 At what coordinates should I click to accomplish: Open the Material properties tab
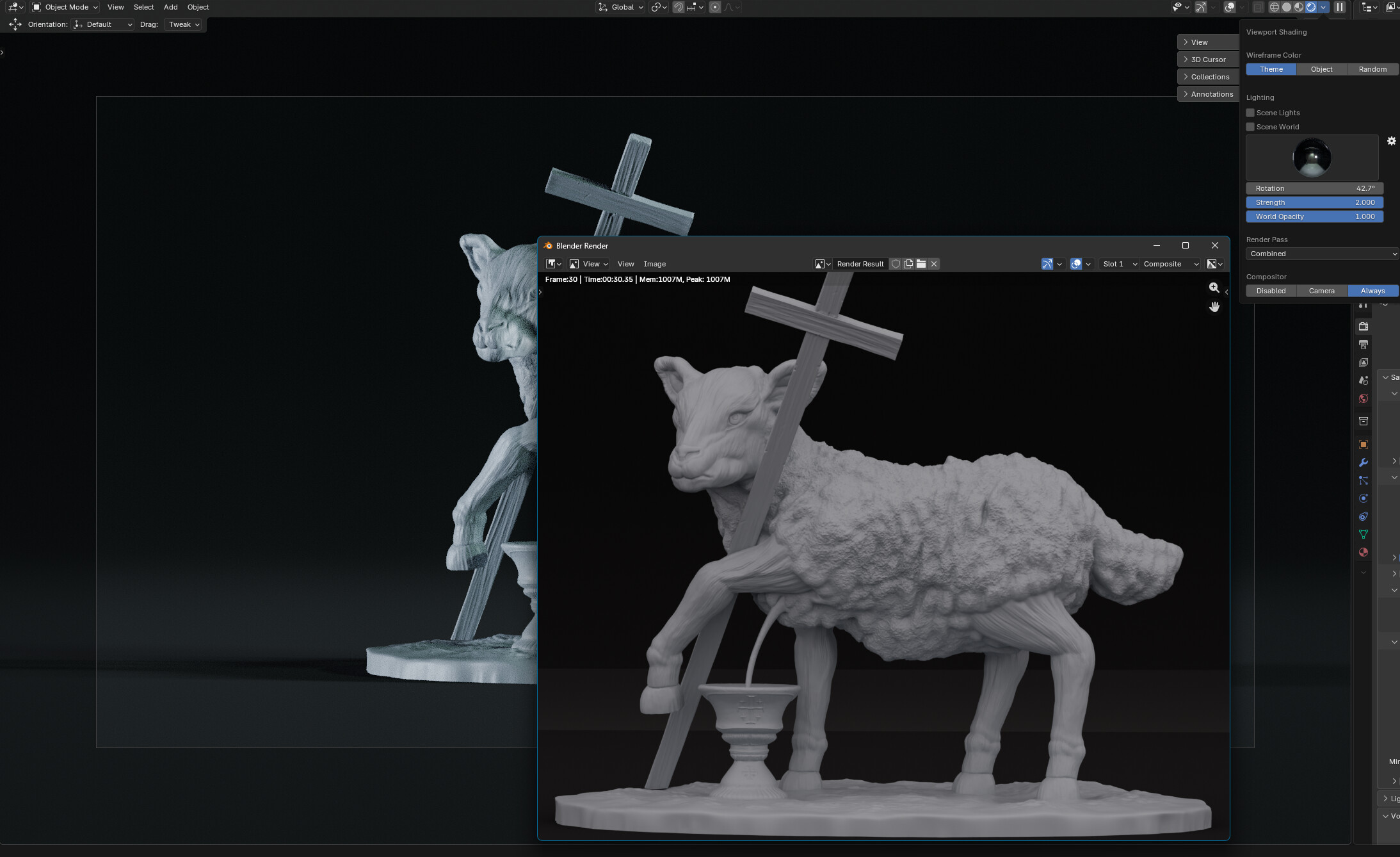pos(1364,552)
